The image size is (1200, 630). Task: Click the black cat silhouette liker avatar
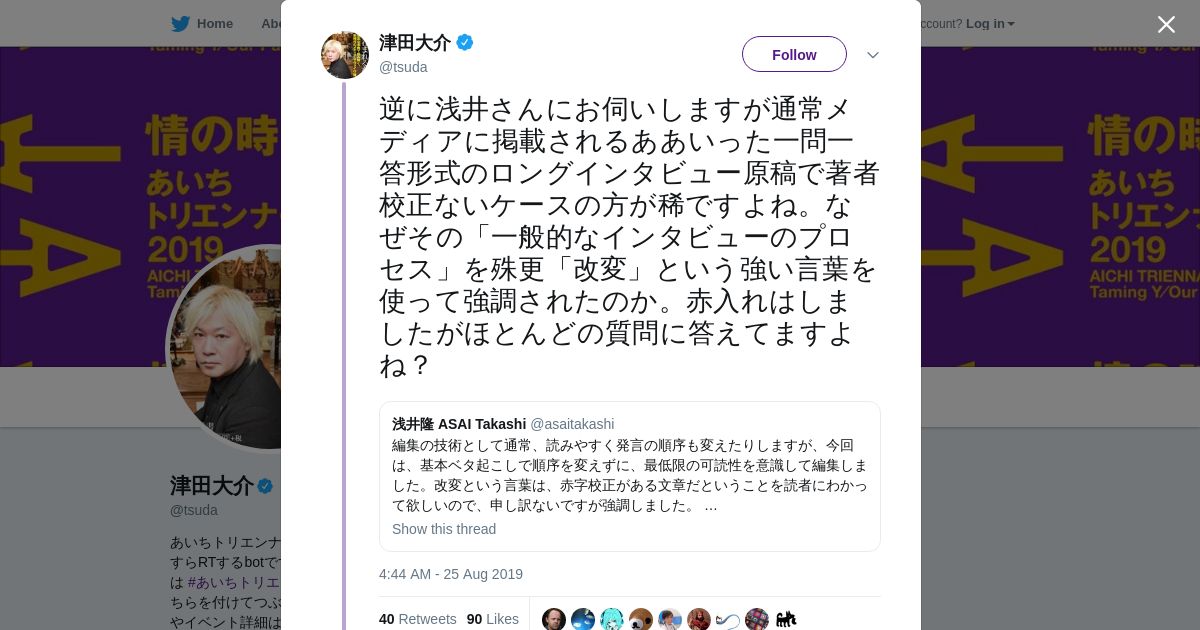pyautogui.click(x=786, y=620)
